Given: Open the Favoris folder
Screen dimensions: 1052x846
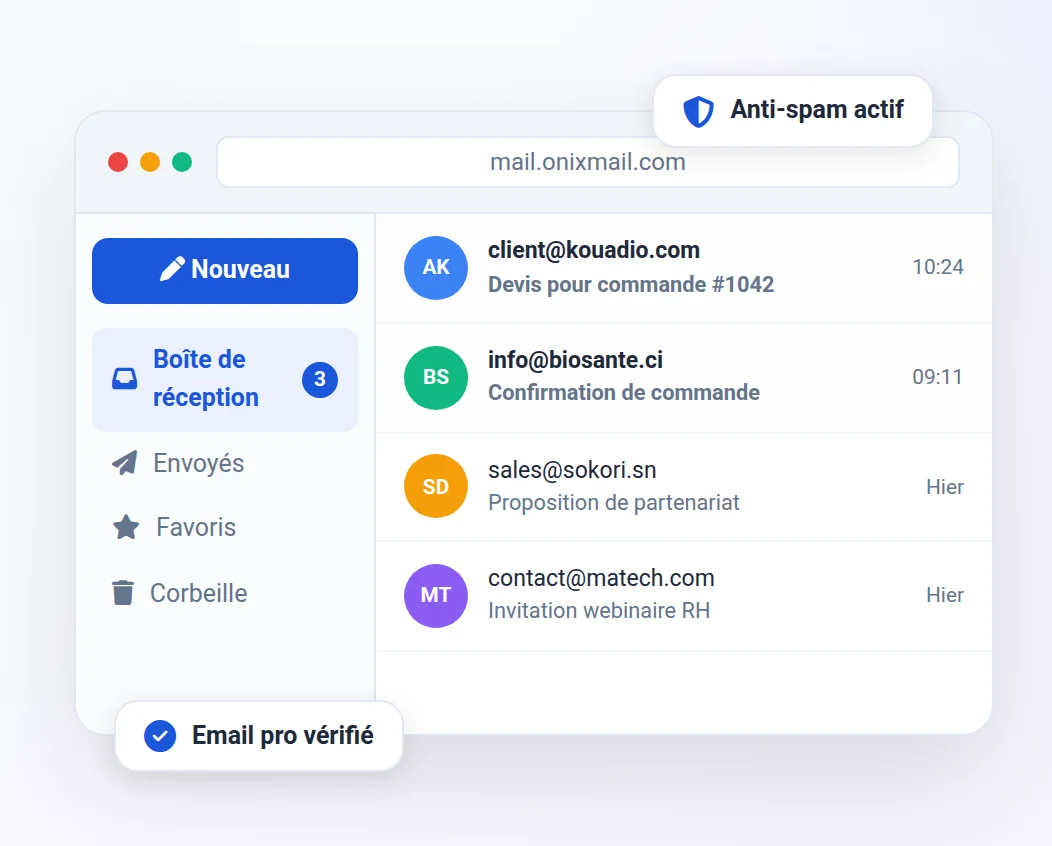Looking at the screenshot, I should coord(225,527).
